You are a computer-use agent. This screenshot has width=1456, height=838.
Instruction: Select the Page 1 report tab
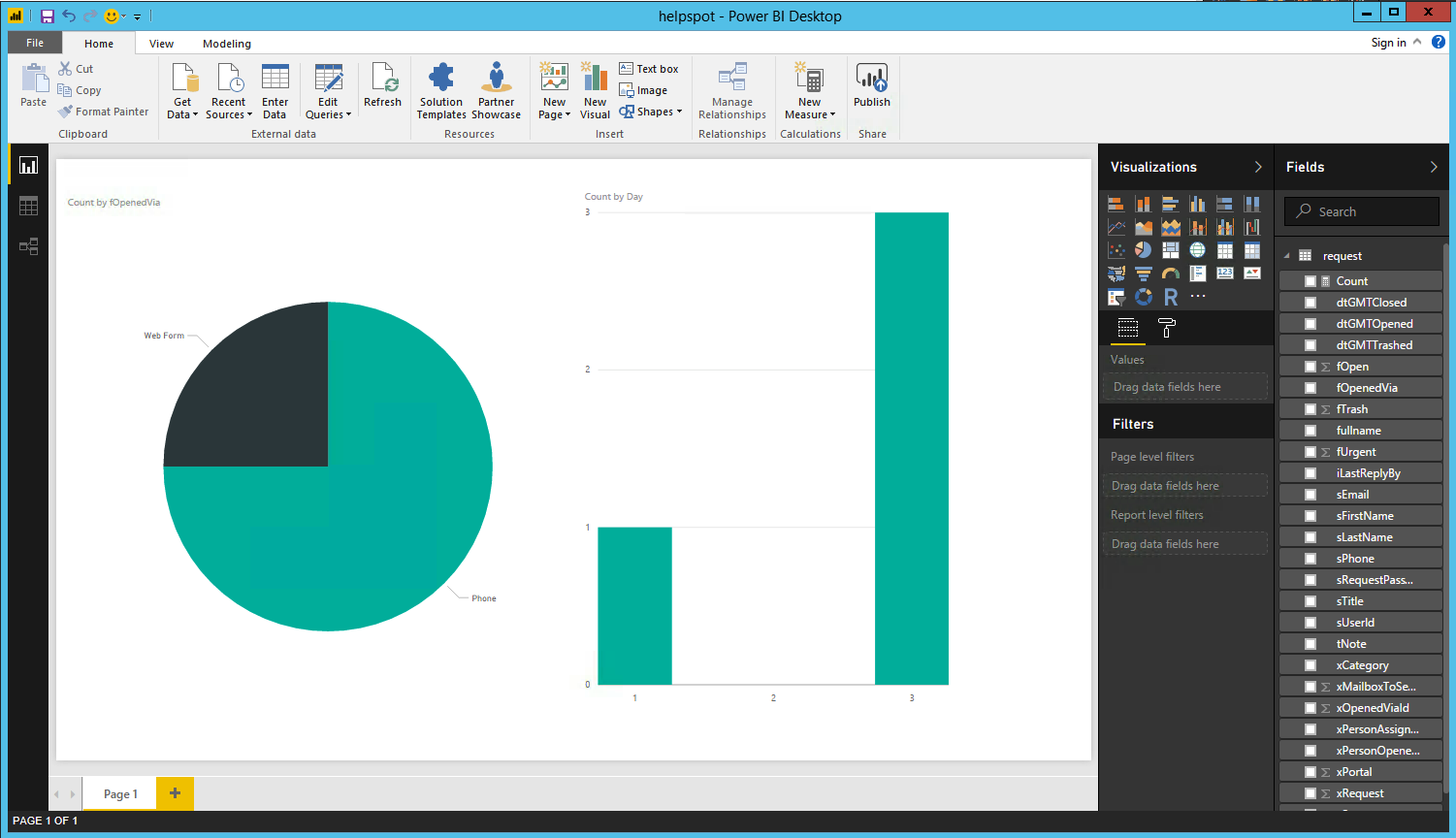[121, 793]
